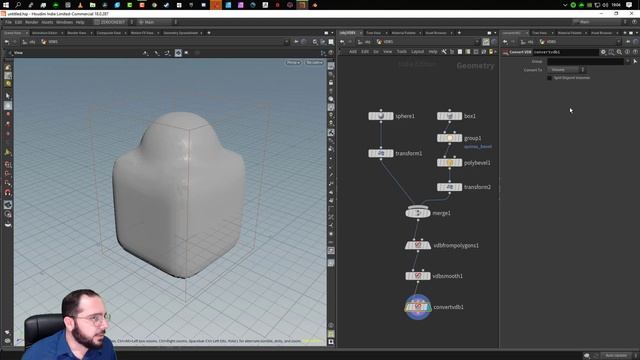Open the Persp view dropdown

pyautogui.click(x=293, y=62)
